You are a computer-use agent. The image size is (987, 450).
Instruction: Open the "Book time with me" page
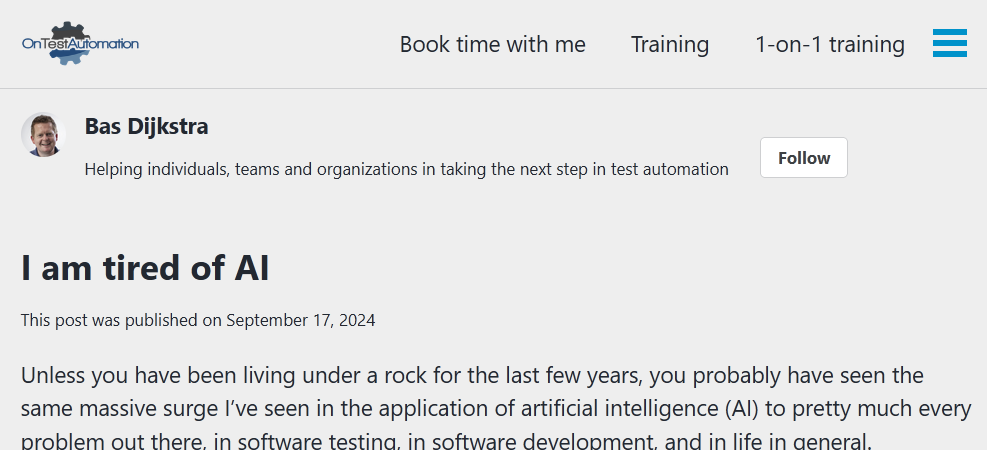(492, 44)
